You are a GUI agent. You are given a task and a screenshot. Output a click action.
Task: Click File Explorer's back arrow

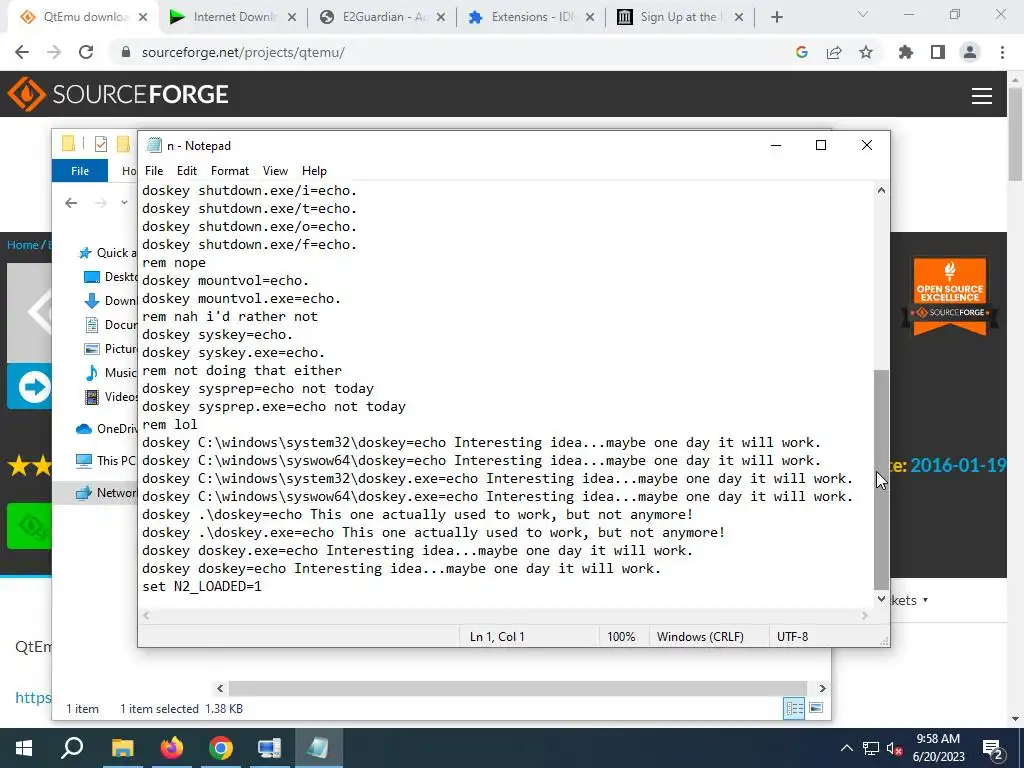[x=71, y=203]
